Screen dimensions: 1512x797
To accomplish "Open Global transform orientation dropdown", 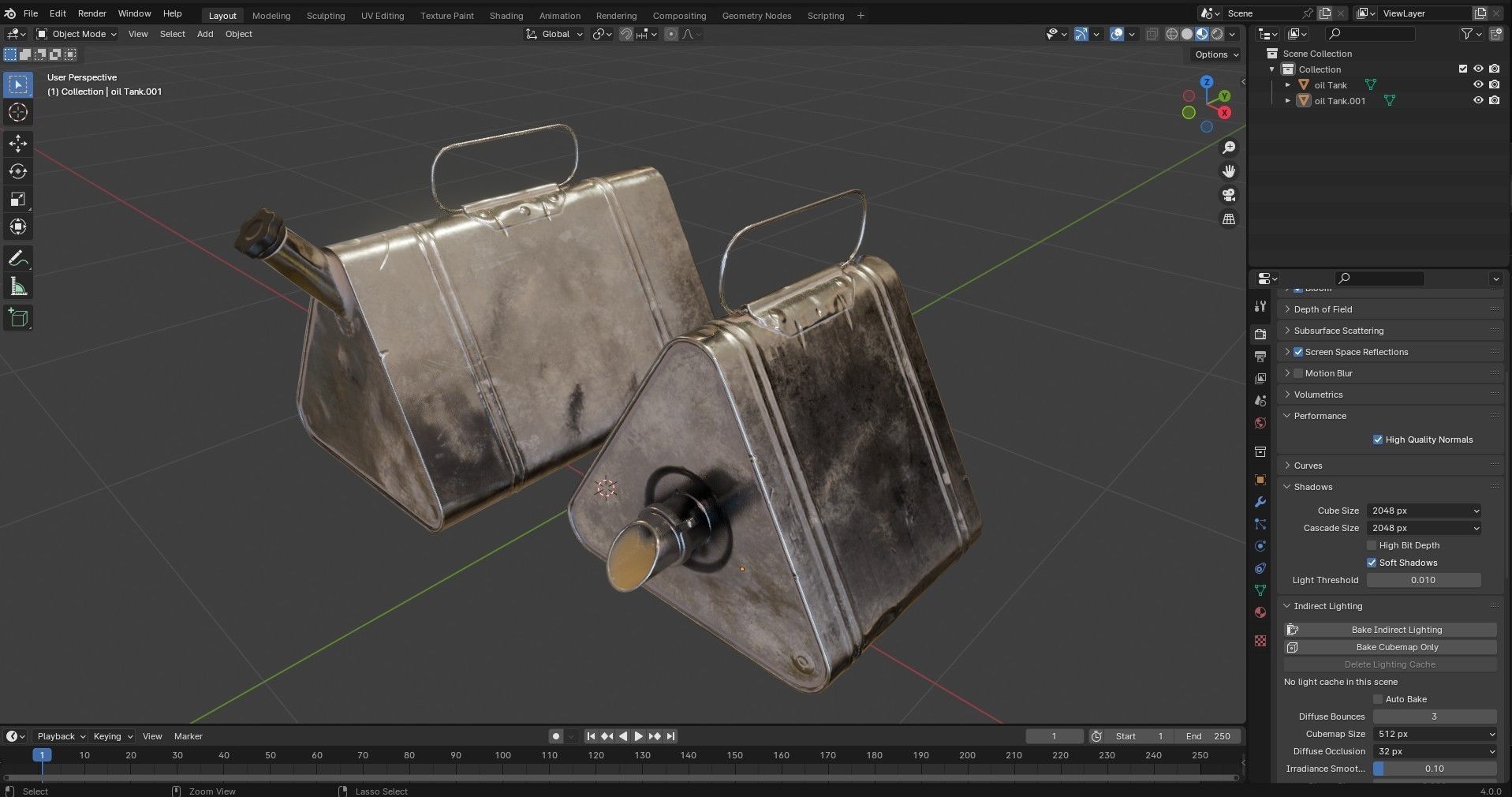I will pos(554,34).
